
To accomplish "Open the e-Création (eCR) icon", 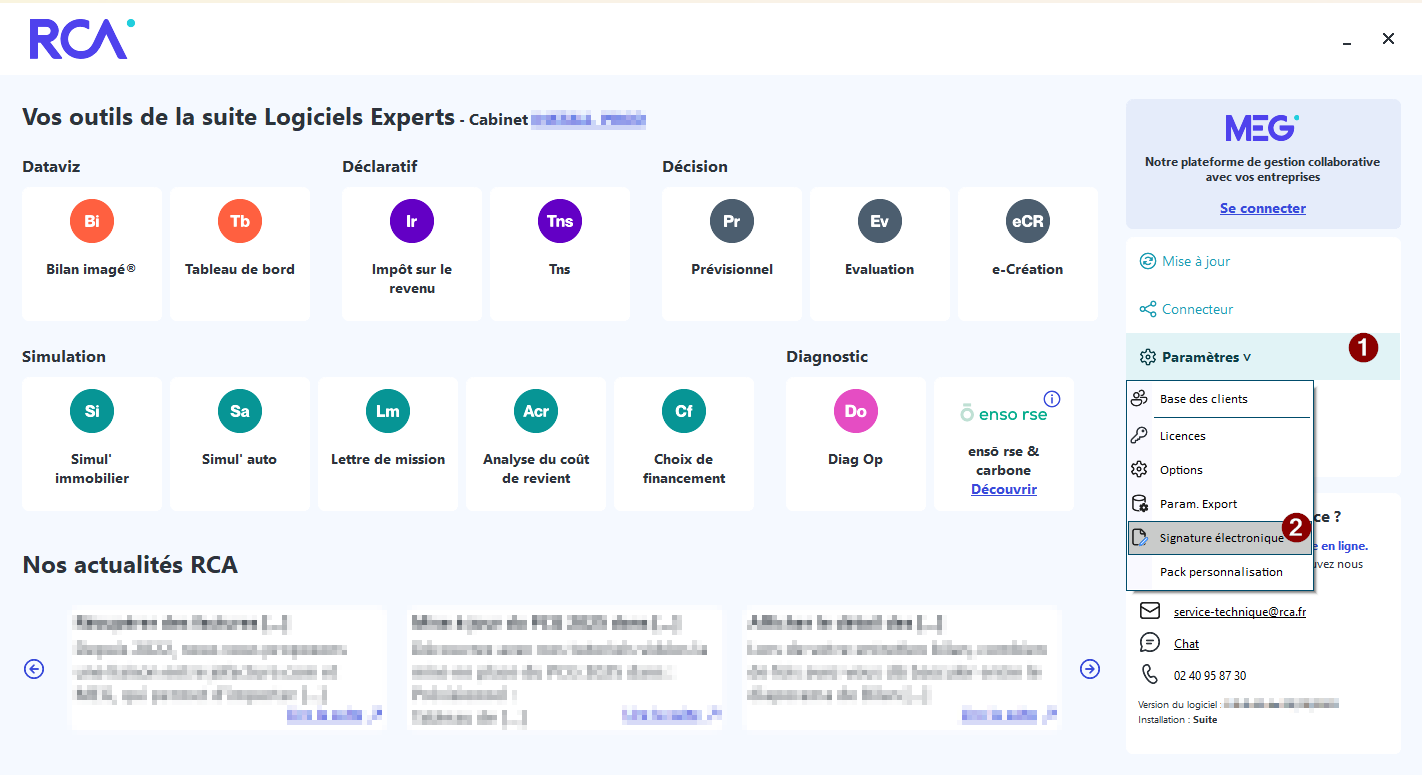I will click(x=1028, y=221).
